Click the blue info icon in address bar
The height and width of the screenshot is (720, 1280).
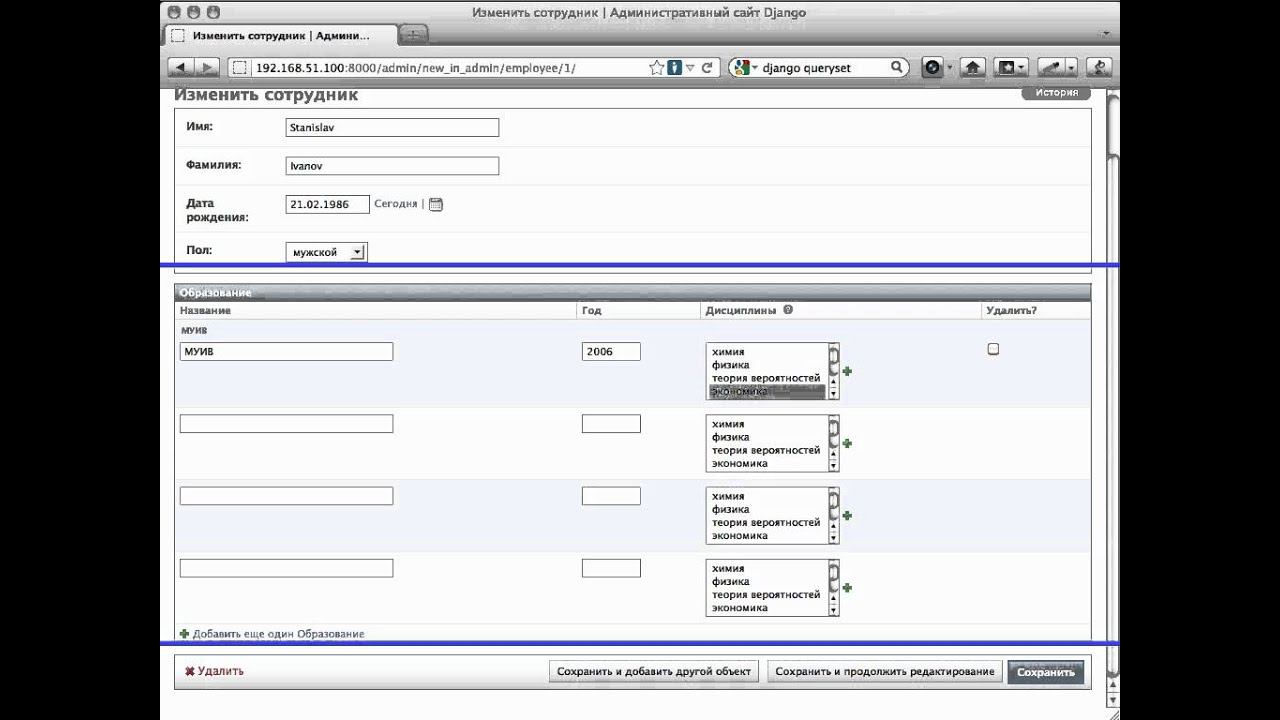[x=675, y=68]
